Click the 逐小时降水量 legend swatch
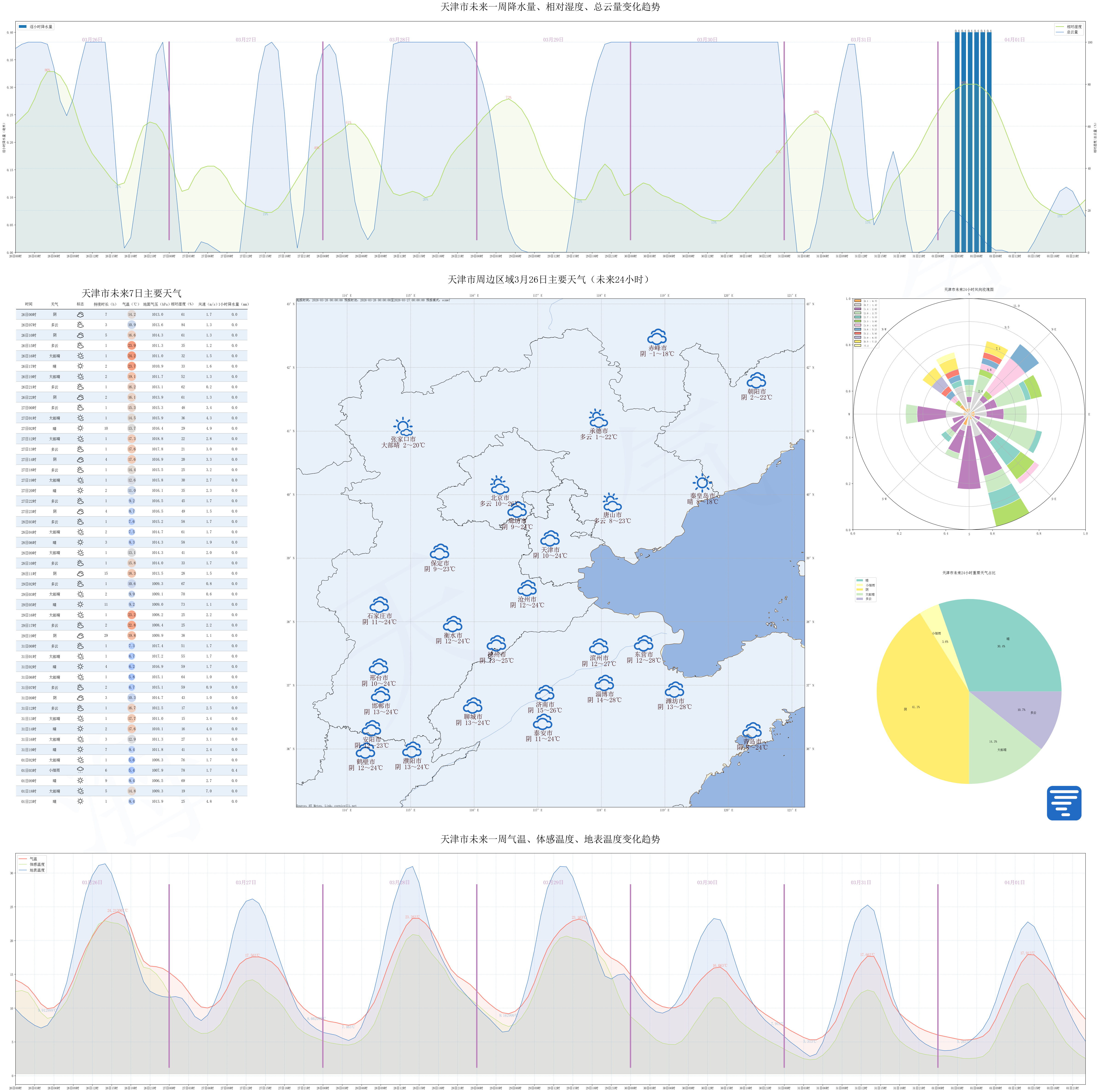The image size is (1099, 1092). pos(23,27)
